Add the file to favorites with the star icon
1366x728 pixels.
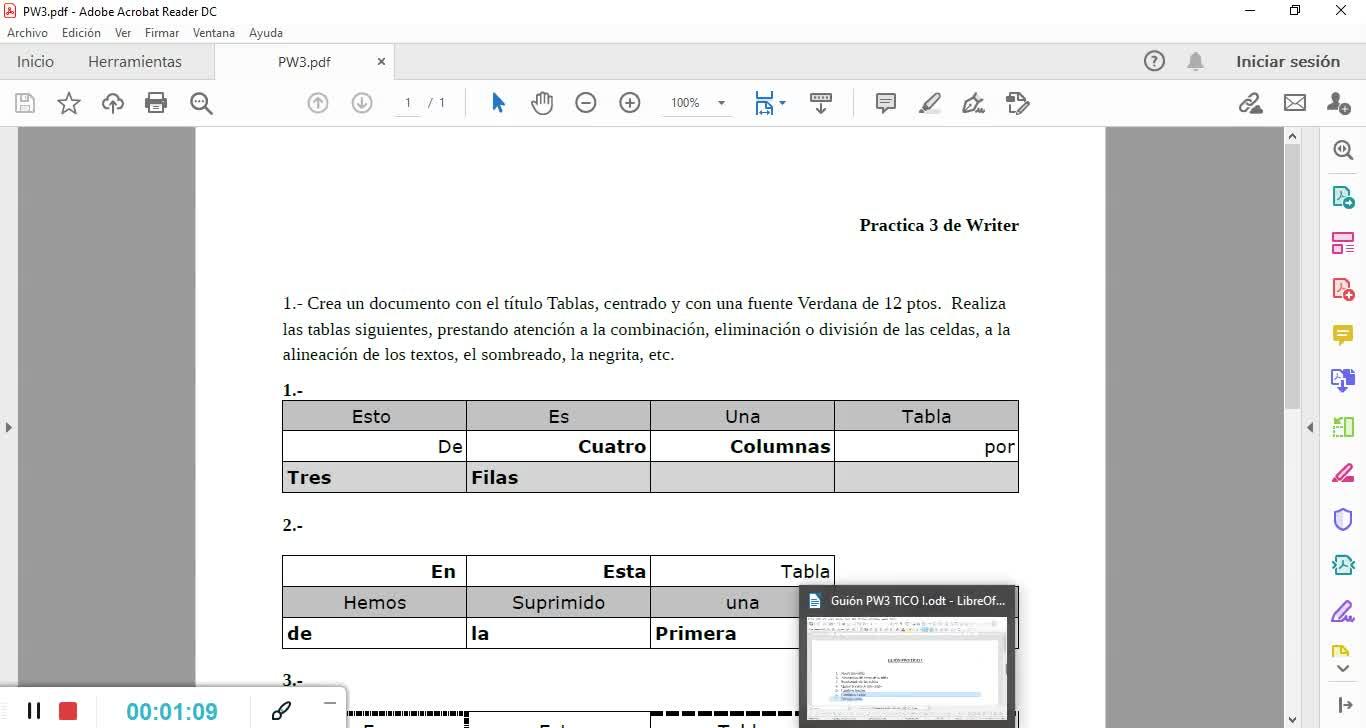point(69,103)
